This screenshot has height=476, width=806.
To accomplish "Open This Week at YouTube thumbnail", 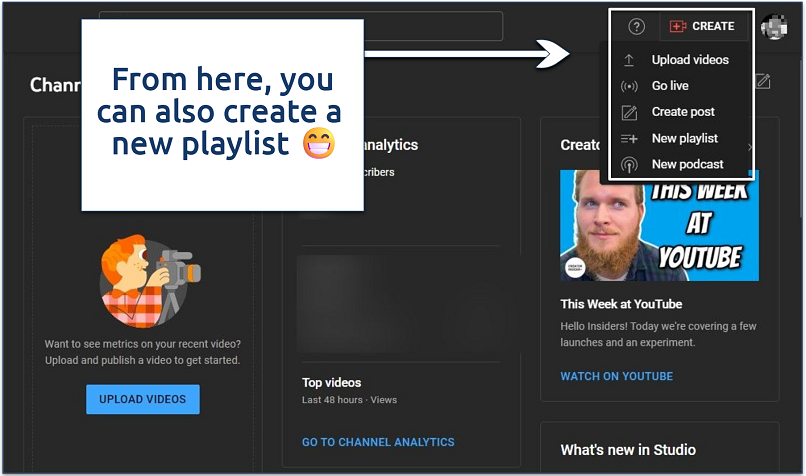I will click(x=659, y=225).
